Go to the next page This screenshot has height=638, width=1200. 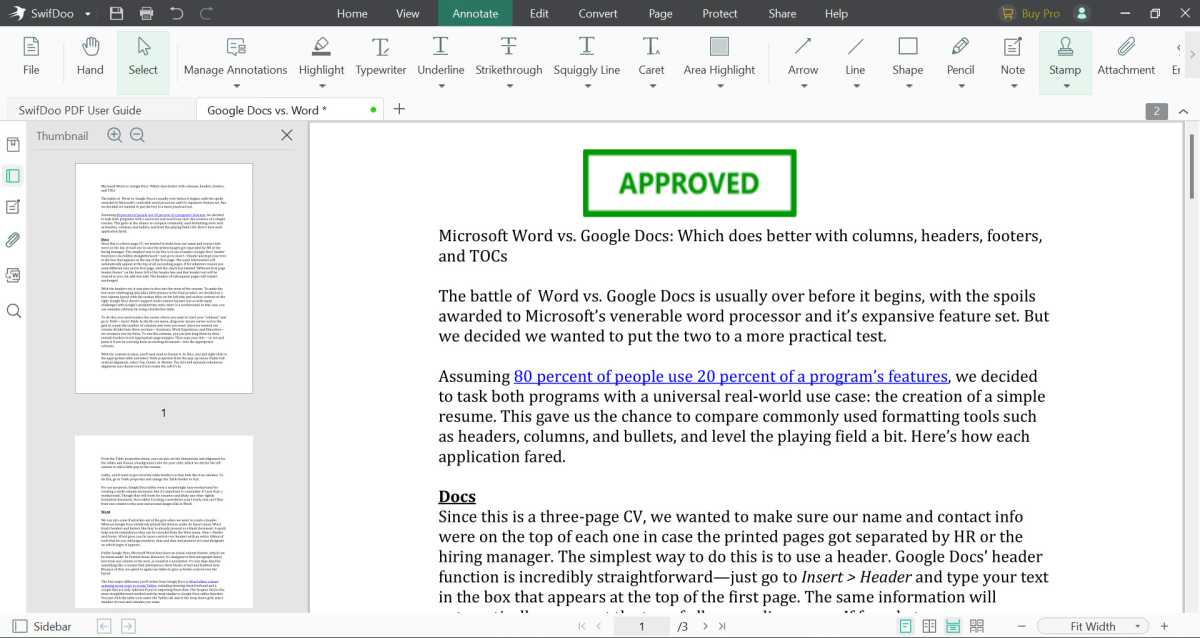tap(705, 626)
